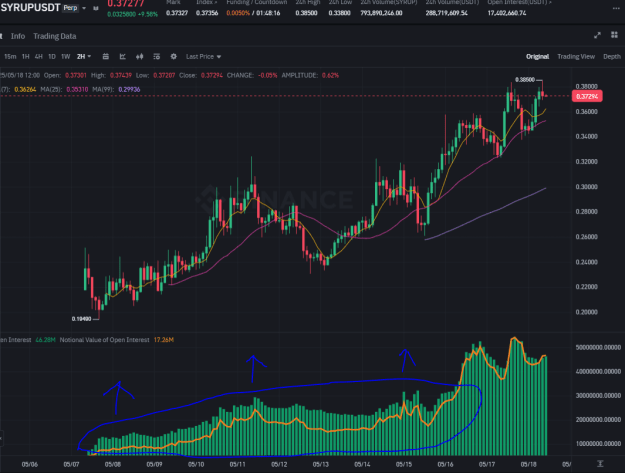The image size is (625, 473).
Task: Select the 1W timeframe
Action: [66, 57]
